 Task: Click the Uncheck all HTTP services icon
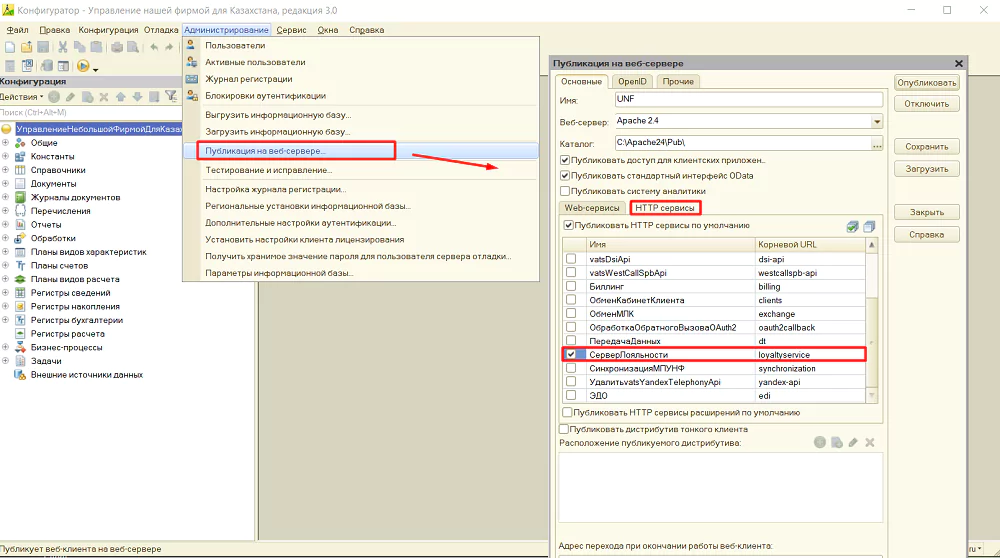click(x=869, y=226)
